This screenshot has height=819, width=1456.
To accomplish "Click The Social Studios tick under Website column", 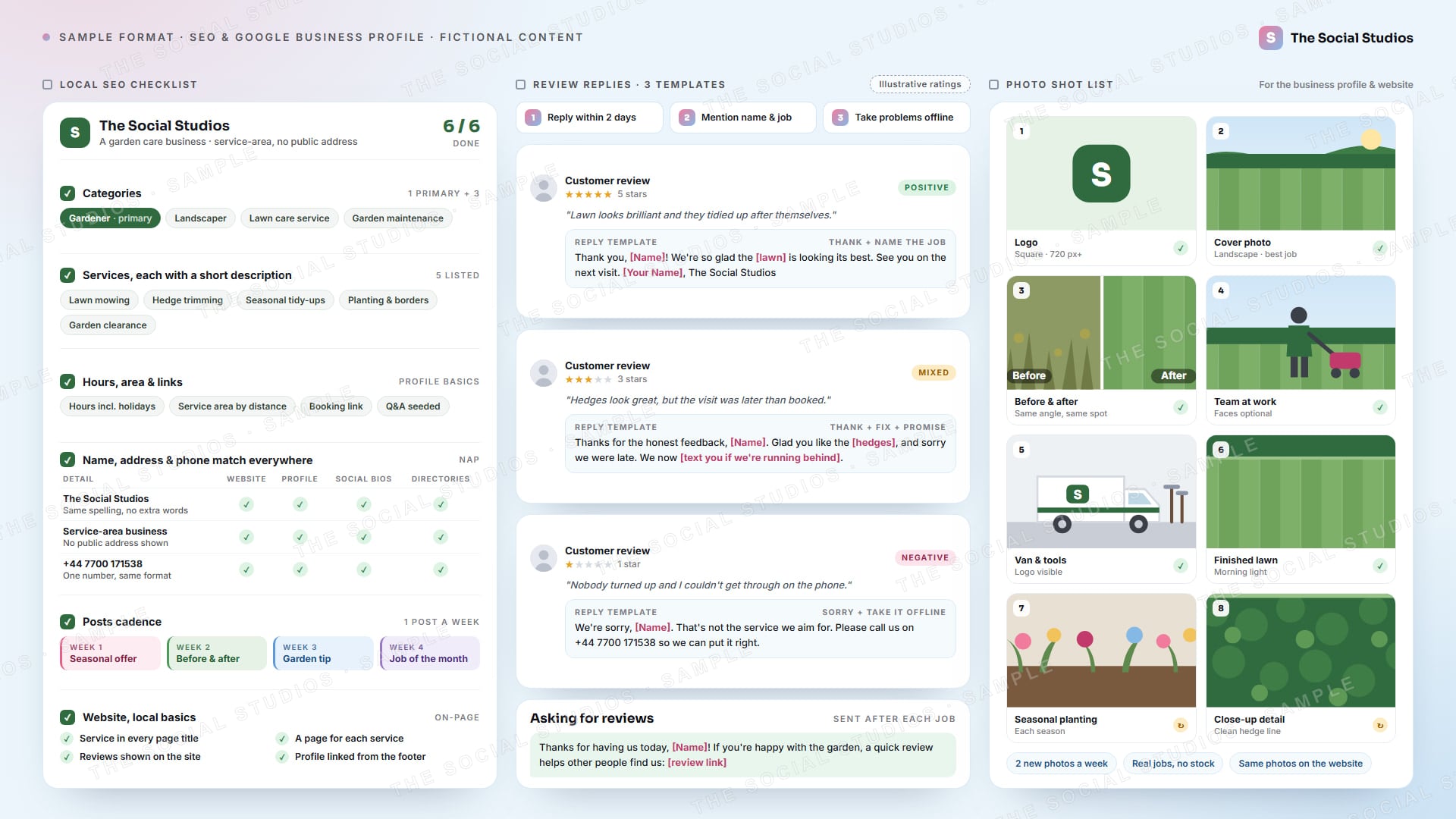I will coord(246,504).
